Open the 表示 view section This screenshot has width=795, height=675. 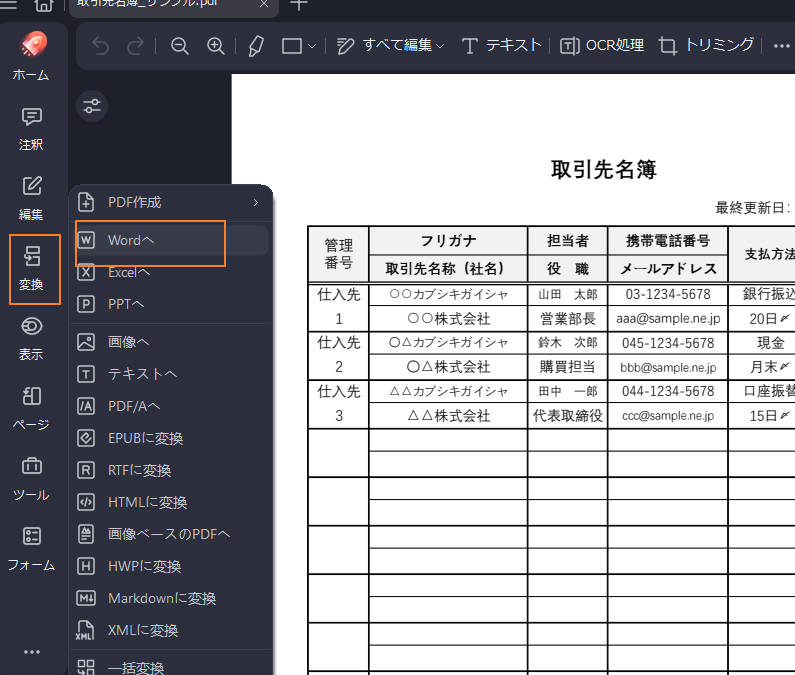(31, 338)
